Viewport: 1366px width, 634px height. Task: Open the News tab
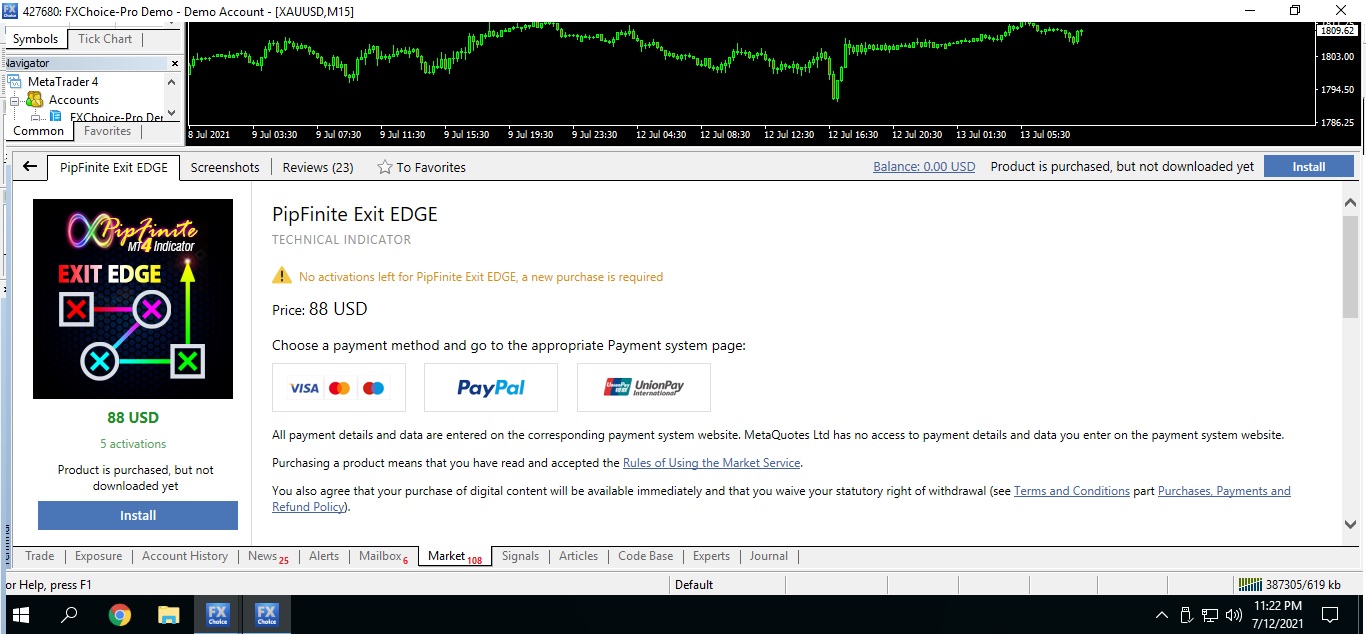[x=268, y=556]
